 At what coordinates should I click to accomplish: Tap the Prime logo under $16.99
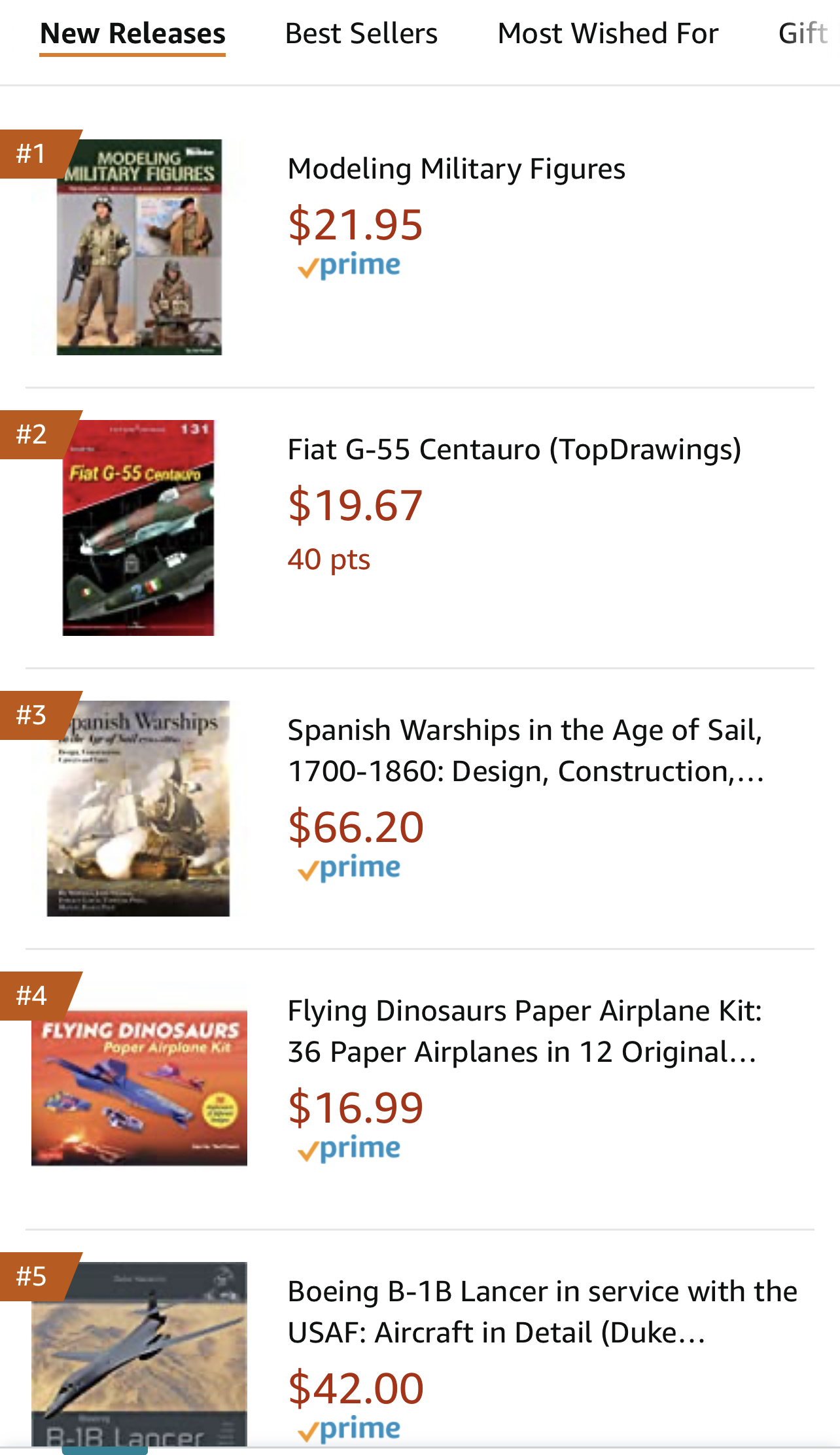click(349, 1149)
